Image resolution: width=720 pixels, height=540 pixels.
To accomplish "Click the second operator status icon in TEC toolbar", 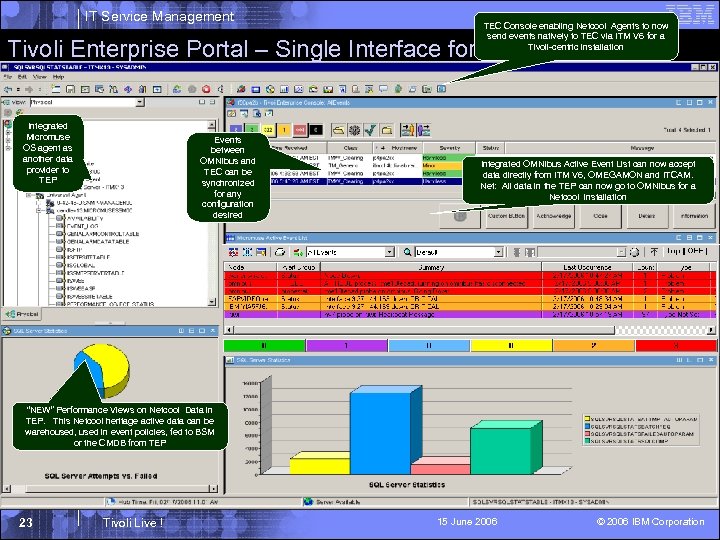I will [423, 130].
